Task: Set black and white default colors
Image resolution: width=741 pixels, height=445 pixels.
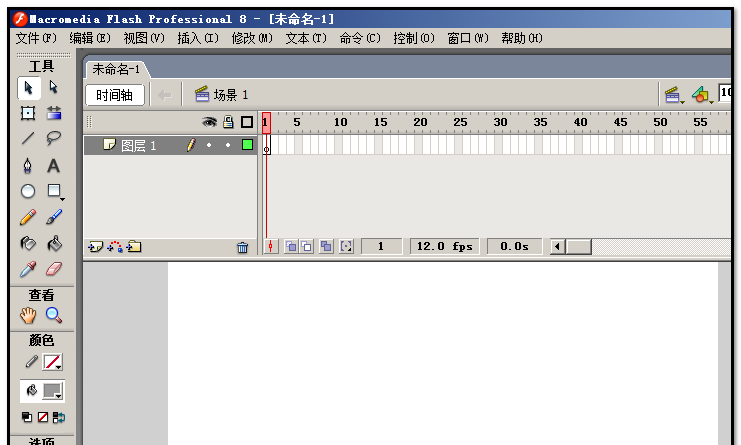Action: click(27, 417)
